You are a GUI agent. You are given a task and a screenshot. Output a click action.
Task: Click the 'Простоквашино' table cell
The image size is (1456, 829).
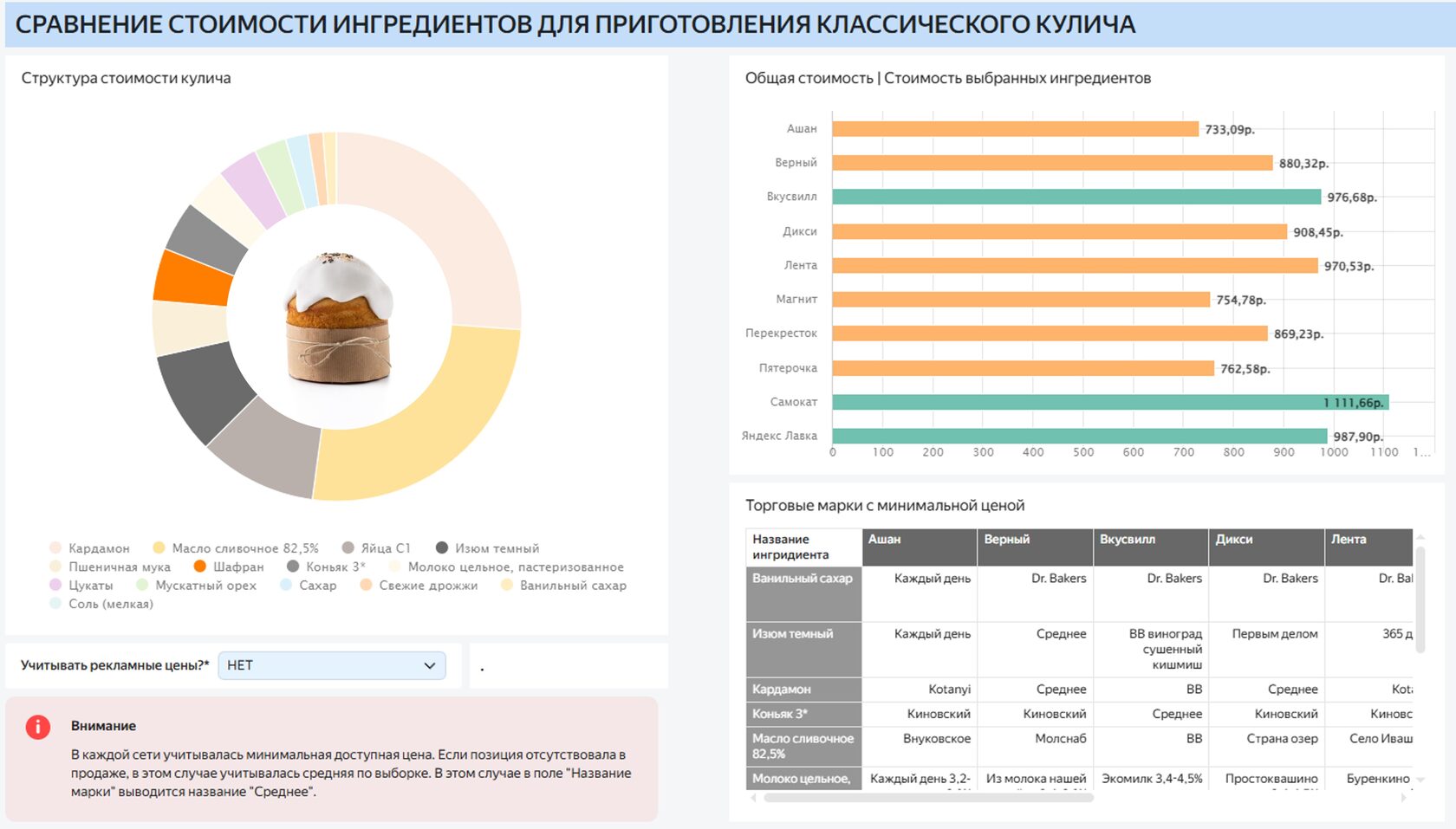click(1267, 778)
